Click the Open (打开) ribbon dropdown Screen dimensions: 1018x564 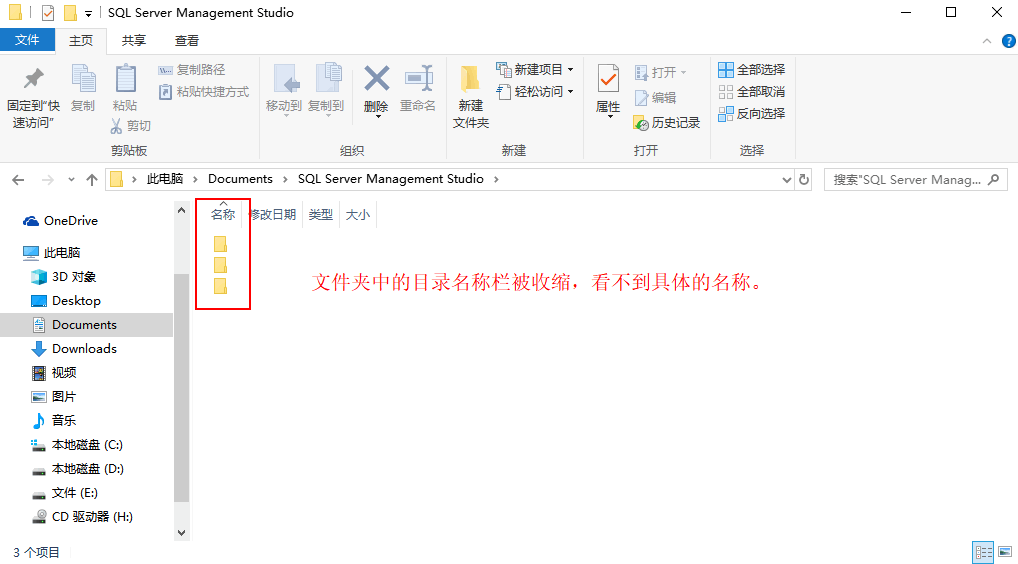(x=660, y=72)
